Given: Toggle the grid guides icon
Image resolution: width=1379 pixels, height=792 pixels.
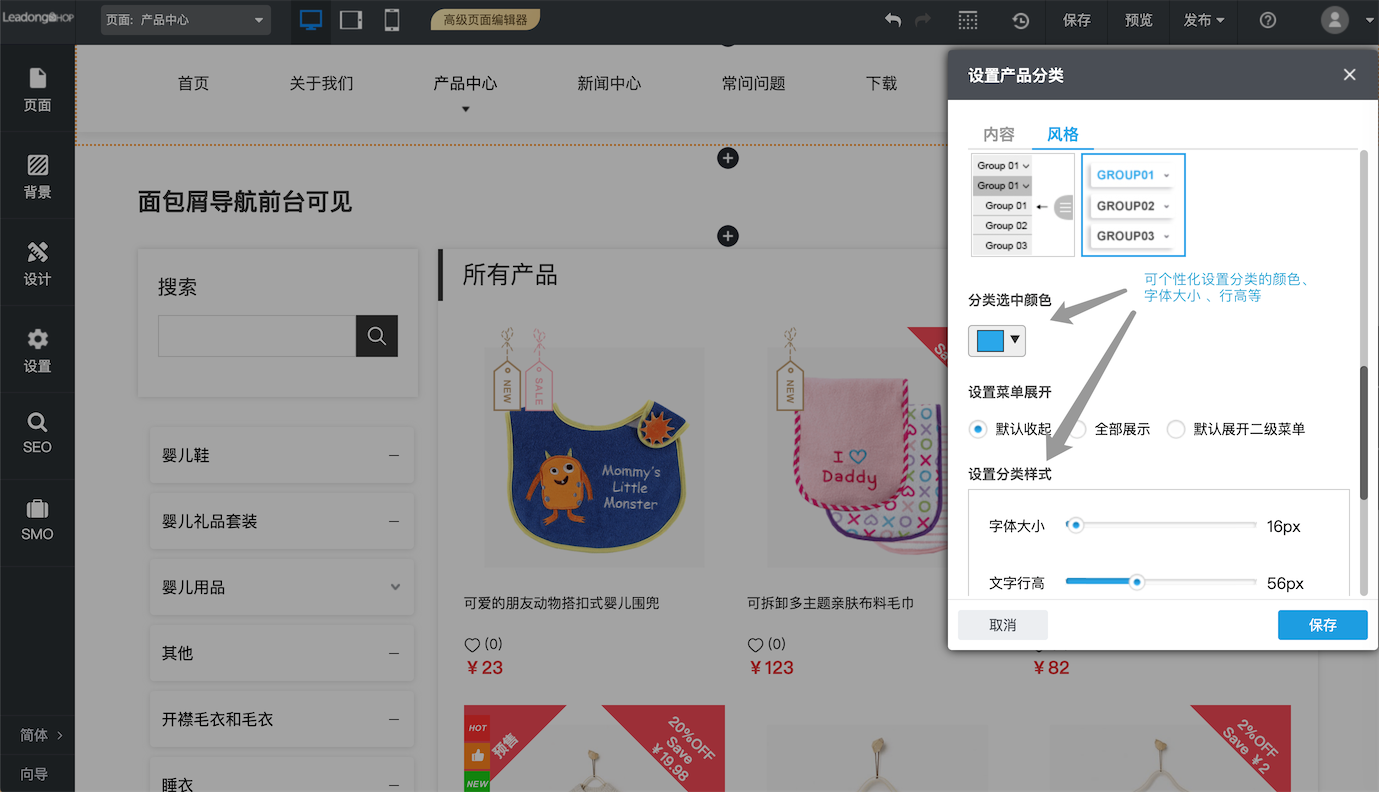Looking at the screenshot, I should click(968, 20).
